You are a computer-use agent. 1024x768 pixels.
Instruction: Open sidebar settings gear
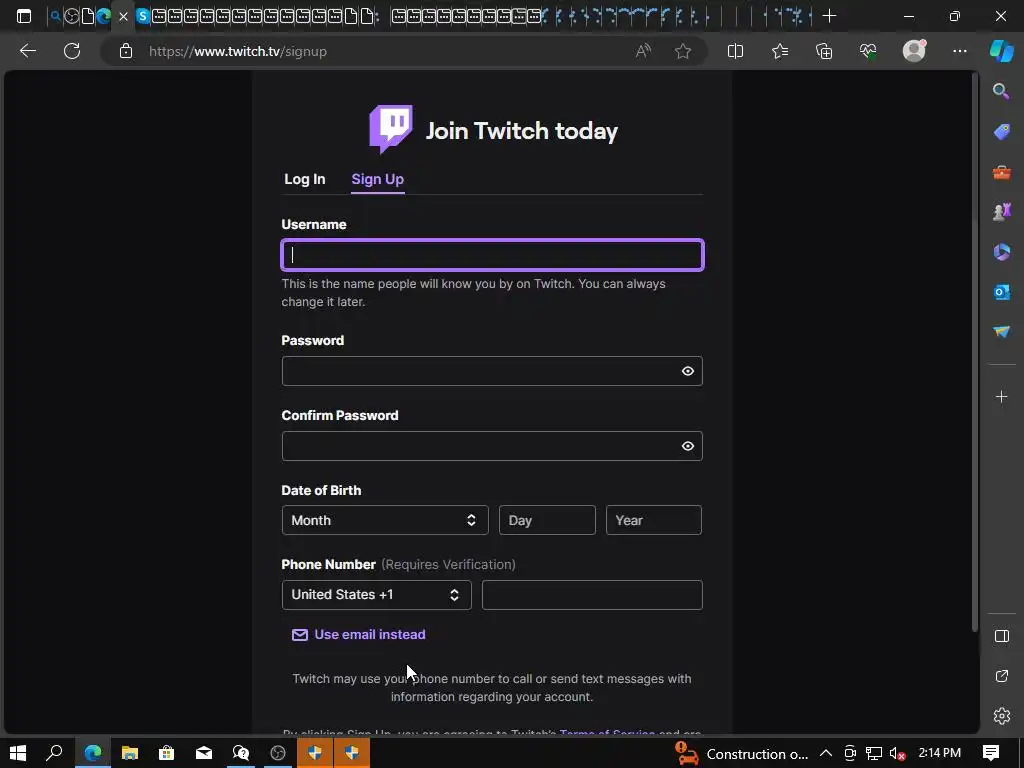(x=1002, y=716)
